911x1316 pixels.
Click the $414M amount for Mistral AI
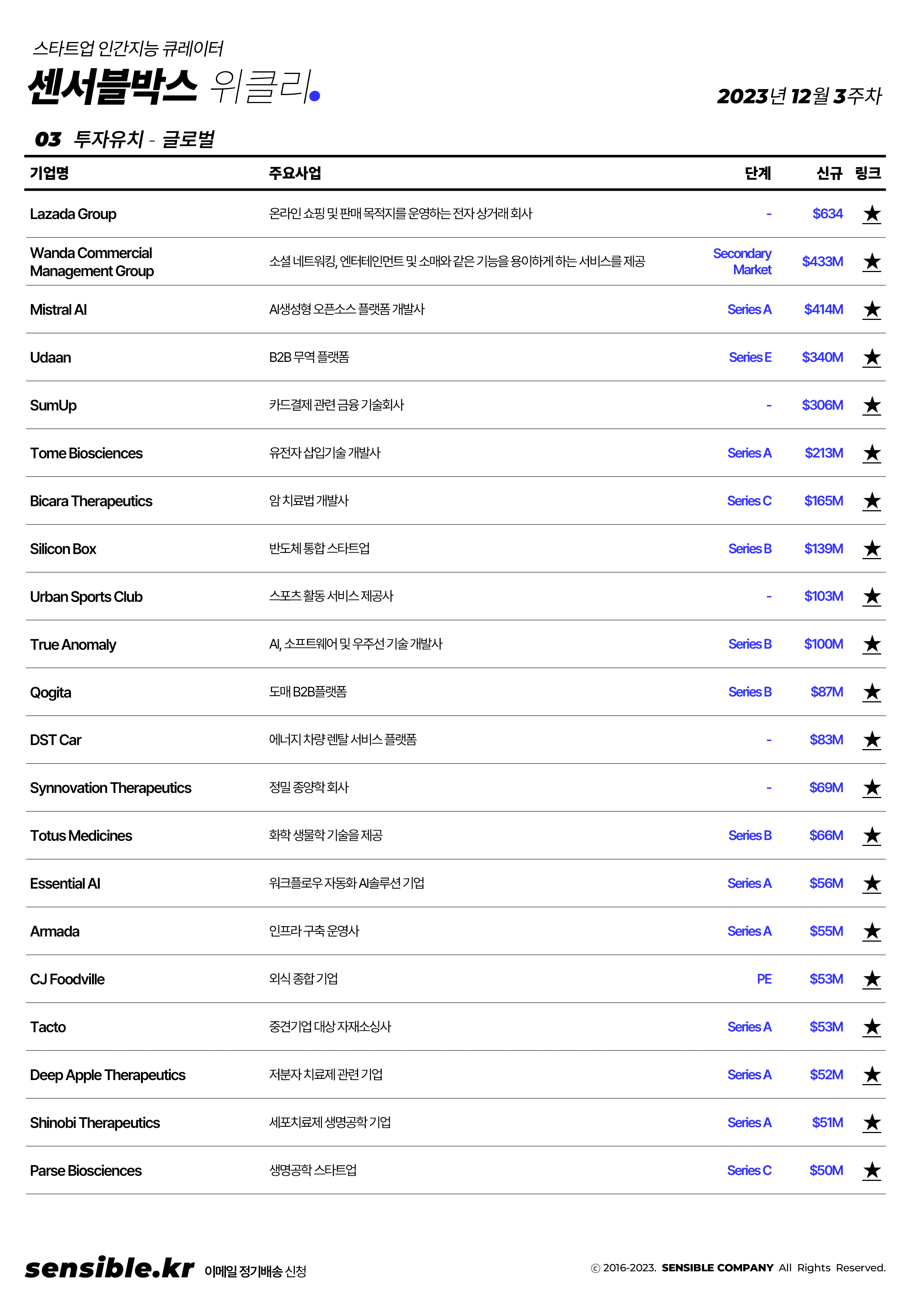coord(823,309)
